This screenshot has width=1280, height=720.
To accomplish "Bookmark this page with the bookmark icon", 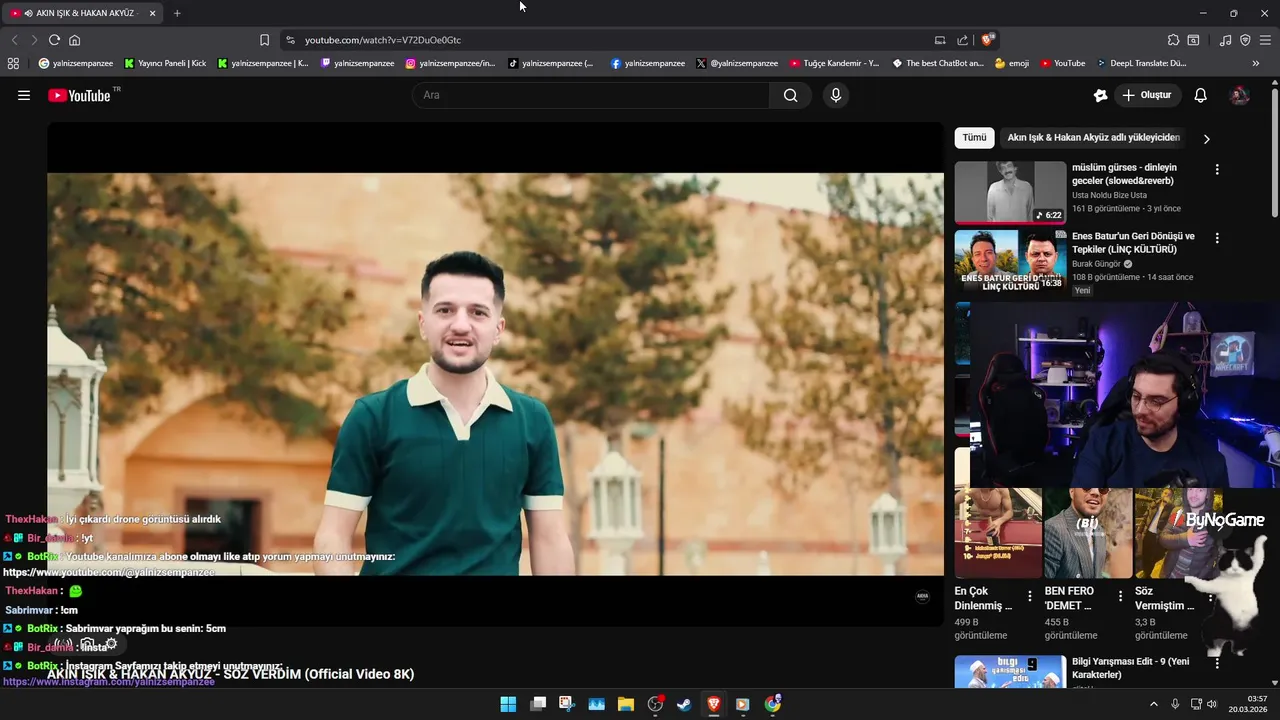I will 264,40.
